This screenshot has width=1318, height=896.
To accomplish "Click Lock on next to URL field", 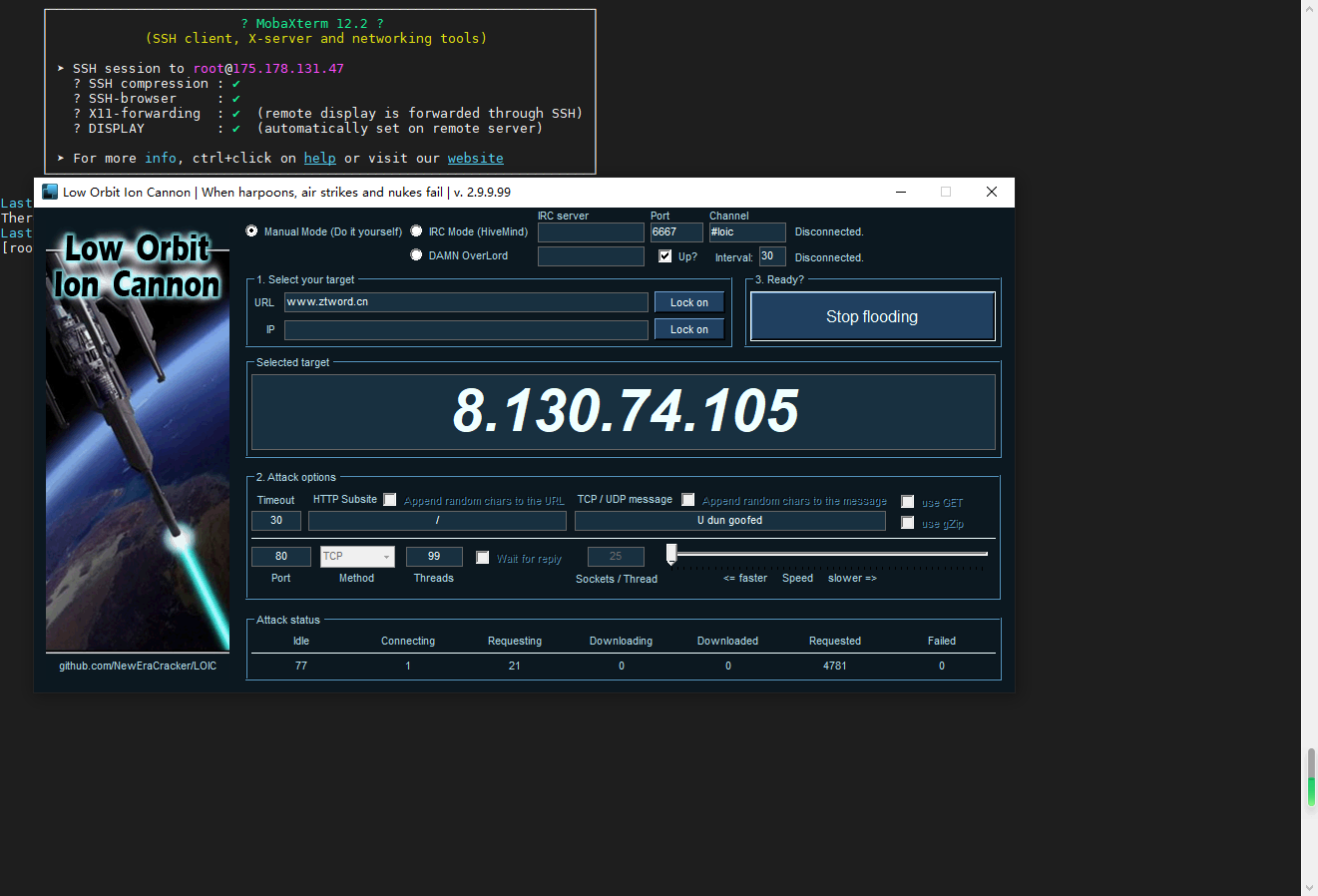I will coord(689,302).
